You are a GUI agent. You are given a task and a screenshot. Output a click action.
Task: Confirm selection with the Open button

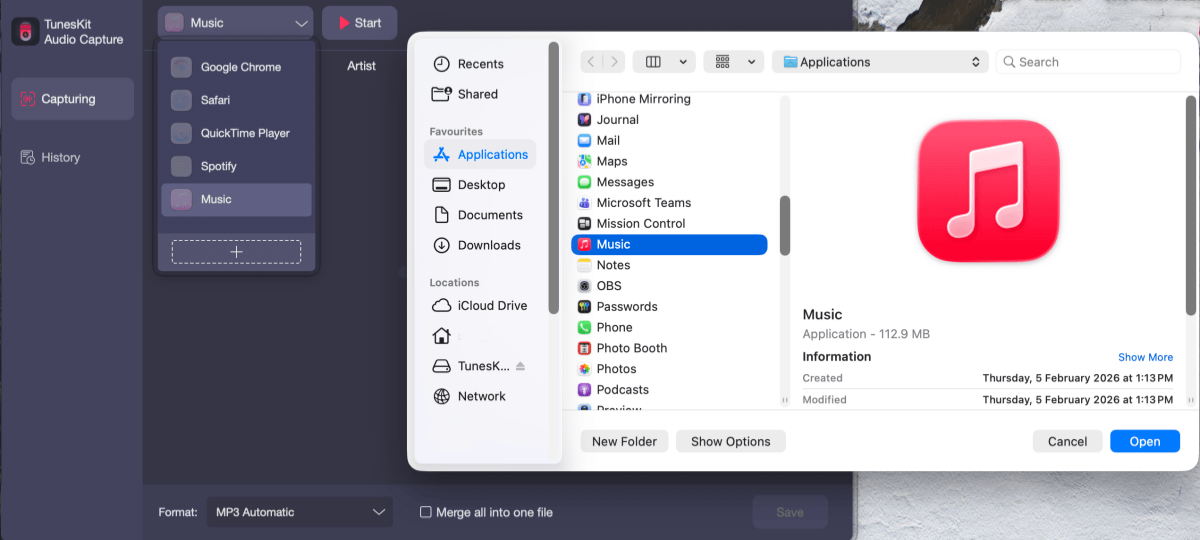pyautogui.click(x=1145, y=441)
